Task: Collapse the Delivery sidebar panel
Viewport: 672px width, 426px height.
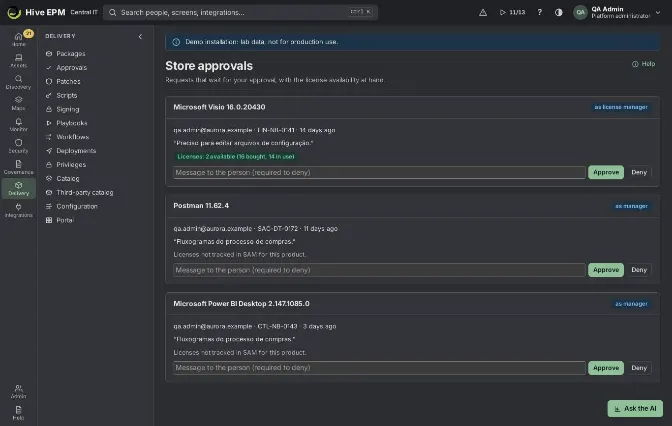Action: click(x=140, y=36)
